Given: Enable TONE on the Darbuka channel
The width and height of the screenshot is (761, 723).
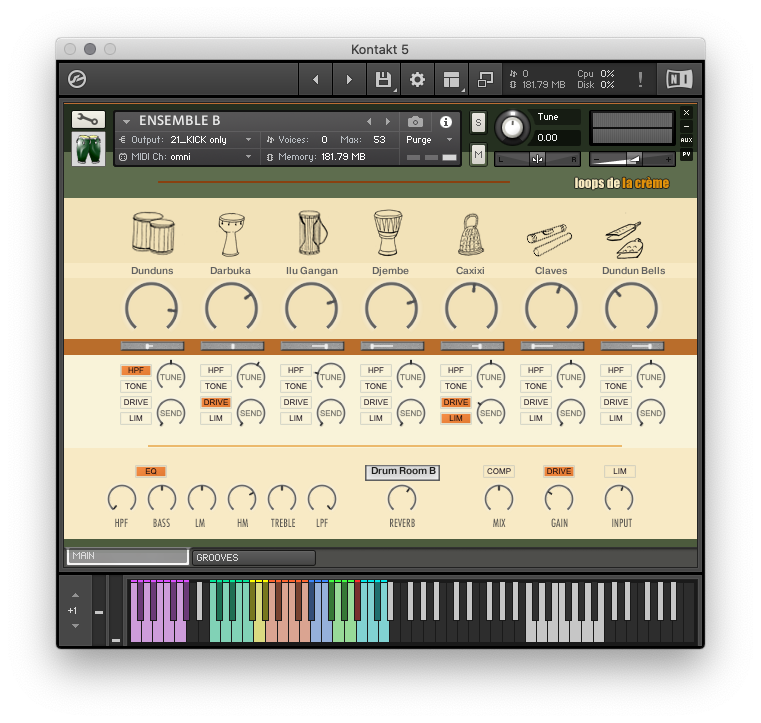Looking at the screenshot, I should [x=215, y=386].
